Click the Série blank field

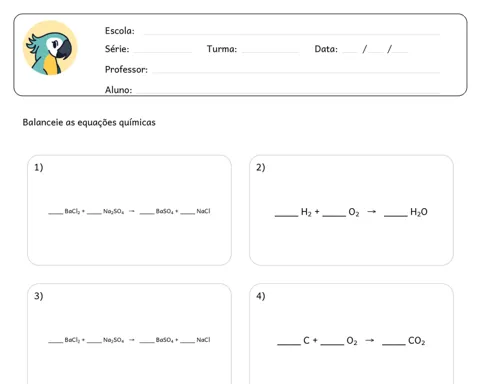point(162,52)
